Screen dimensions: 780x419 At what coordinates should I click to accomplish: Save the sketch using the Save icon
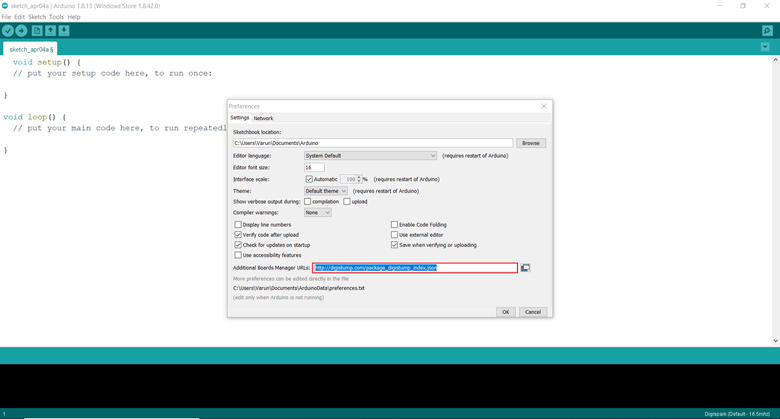click(64, 31)
